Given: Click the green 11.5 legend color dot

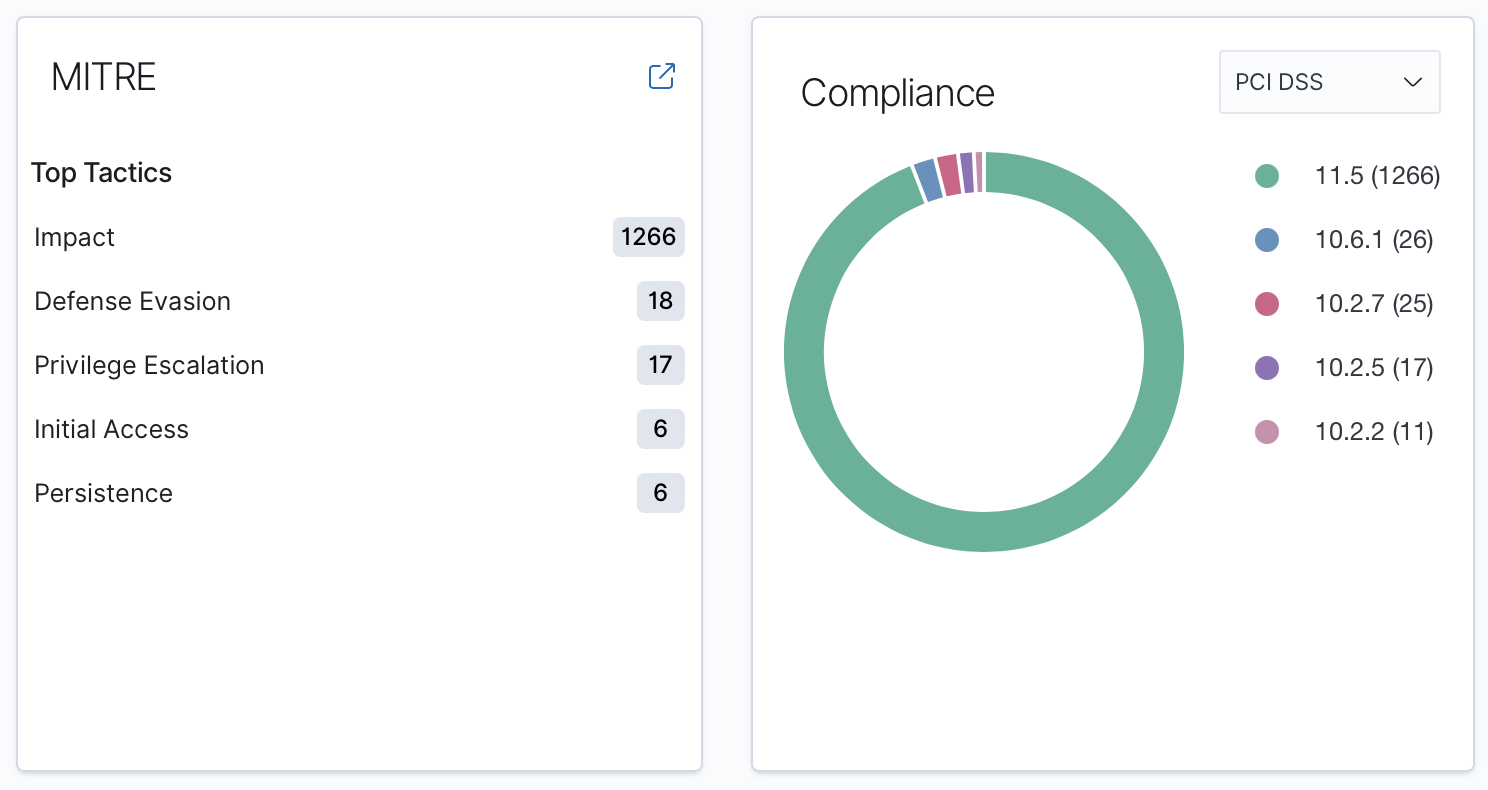Looking at the screenshot, I should 1267,176.
